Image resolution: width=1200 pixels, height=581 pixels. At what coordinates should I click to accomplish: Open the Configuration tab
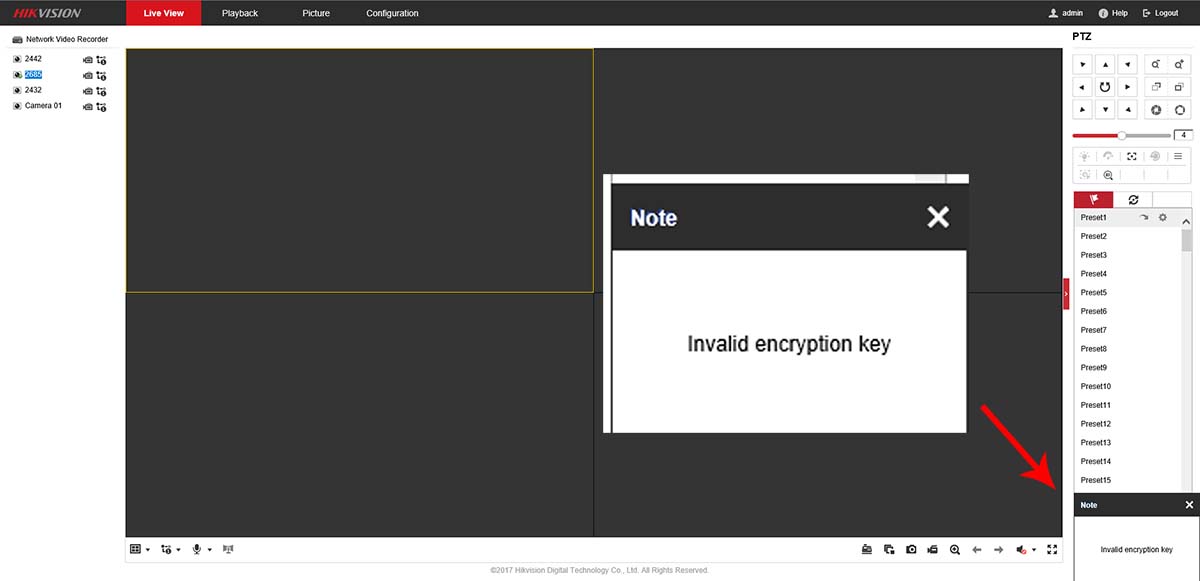[x=391, y=13]
